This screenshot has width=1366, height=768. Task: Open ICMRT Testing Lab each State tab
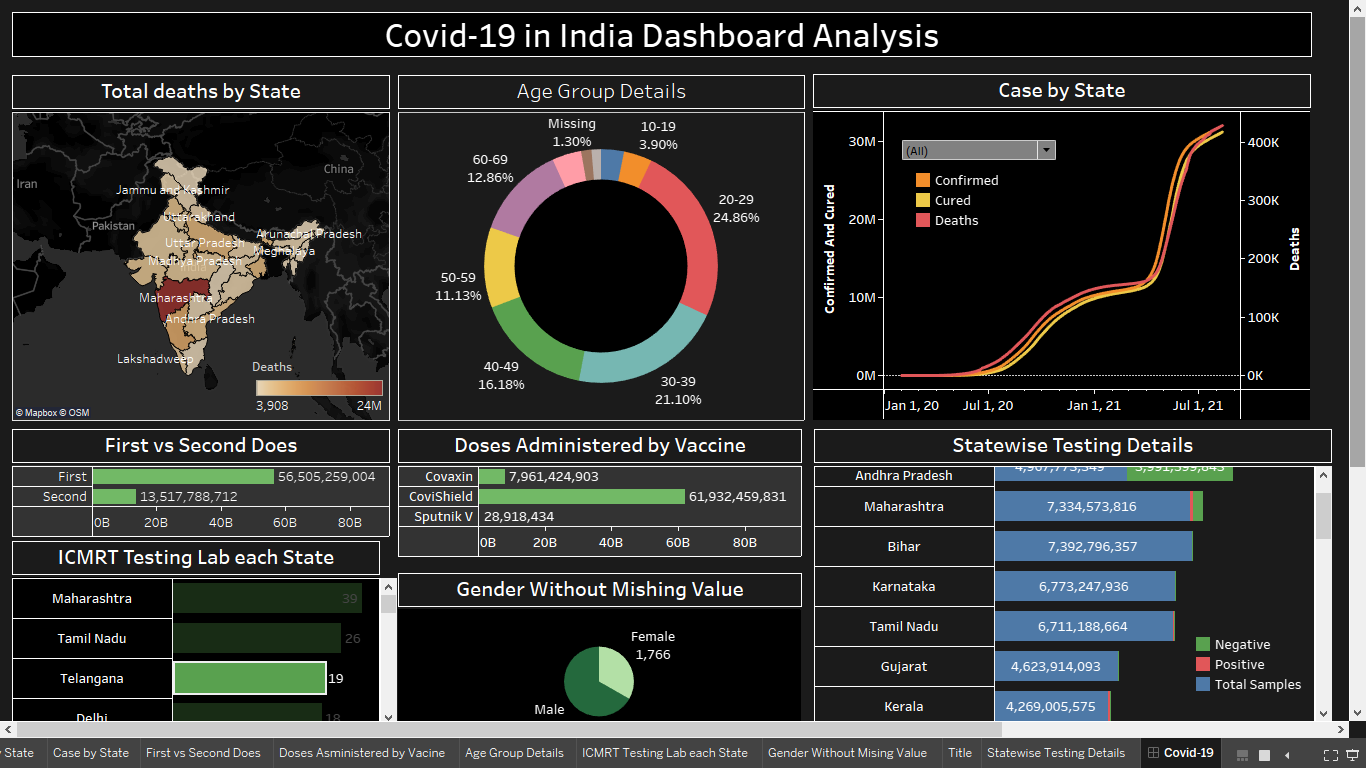point(665,753)
